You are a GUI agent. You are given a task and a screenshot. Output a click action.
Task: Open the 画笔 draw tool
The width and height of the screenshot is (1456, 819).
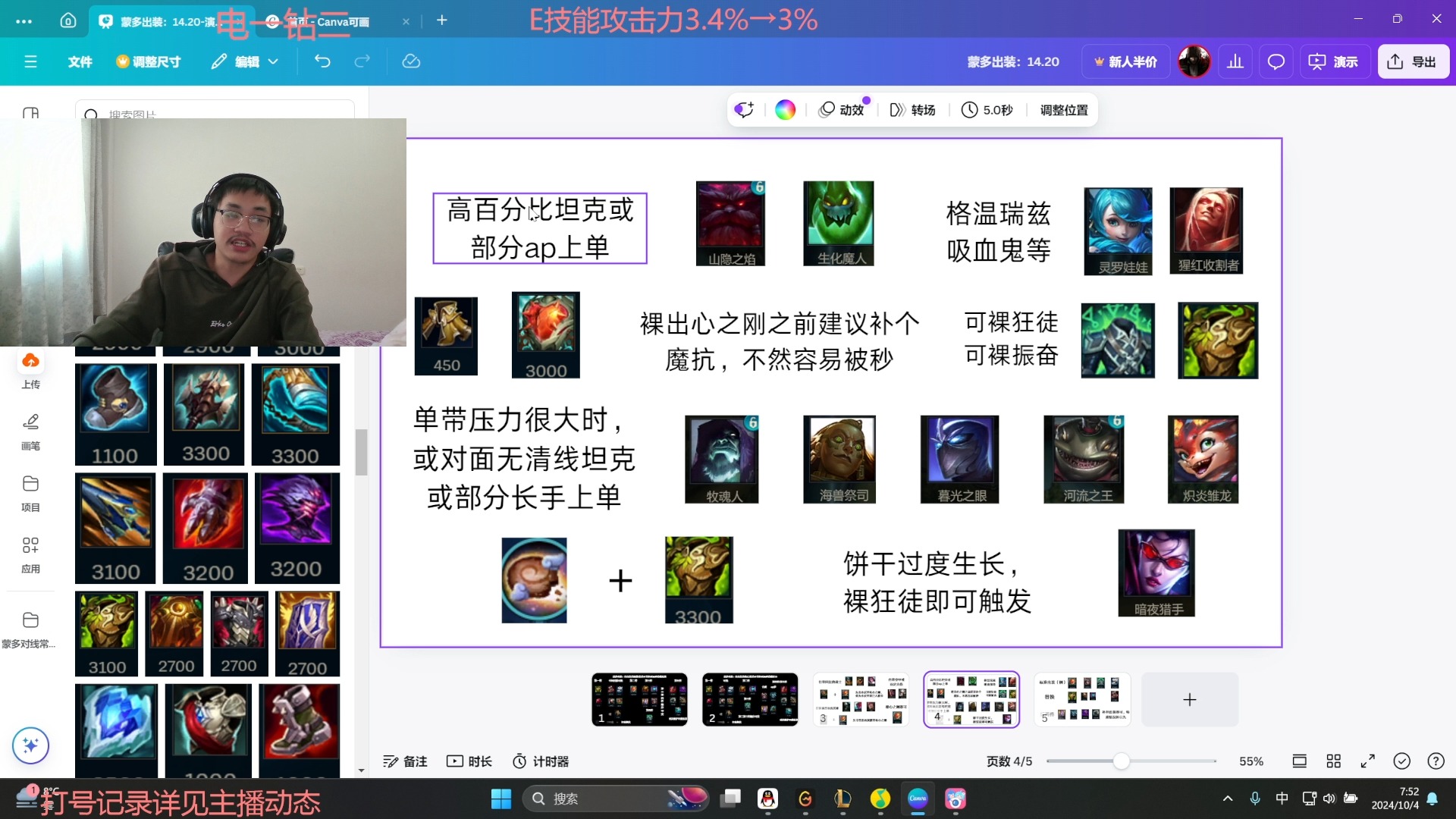tap(30, 431)
